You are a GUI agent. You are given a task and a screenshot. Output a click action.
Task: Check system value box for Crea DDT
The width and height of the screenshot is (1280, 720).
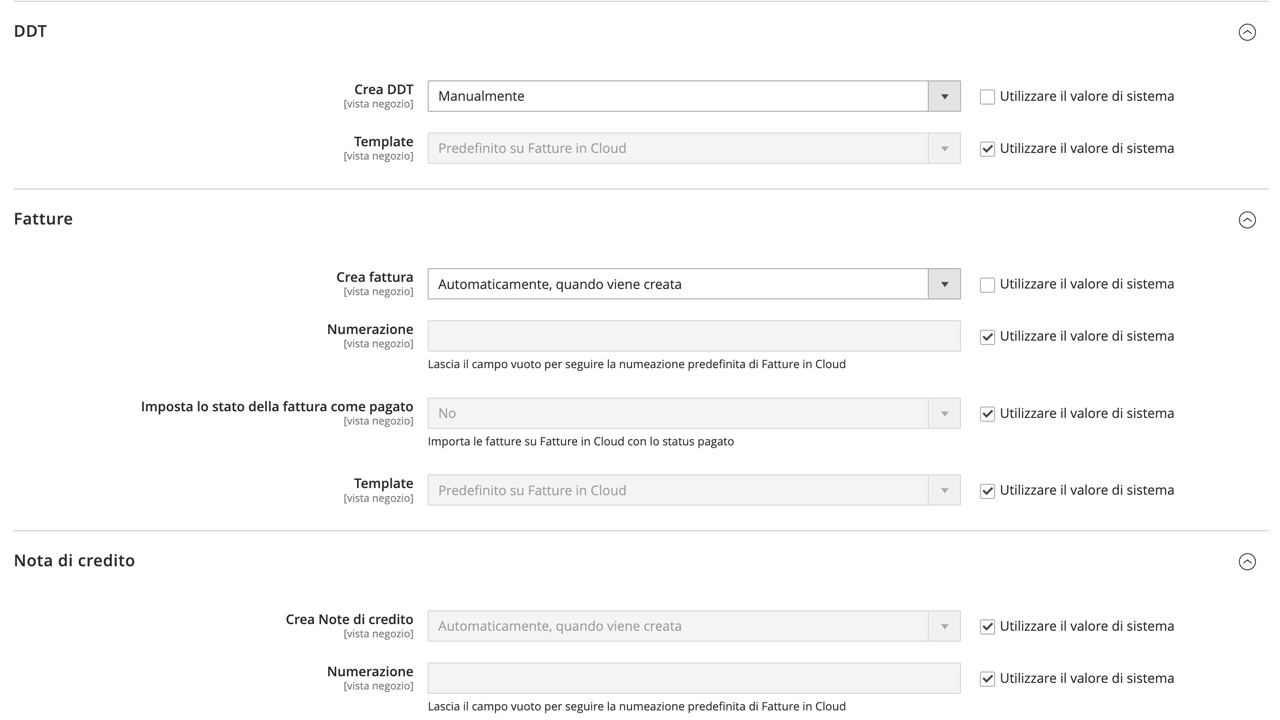click(x=987, y=97)
